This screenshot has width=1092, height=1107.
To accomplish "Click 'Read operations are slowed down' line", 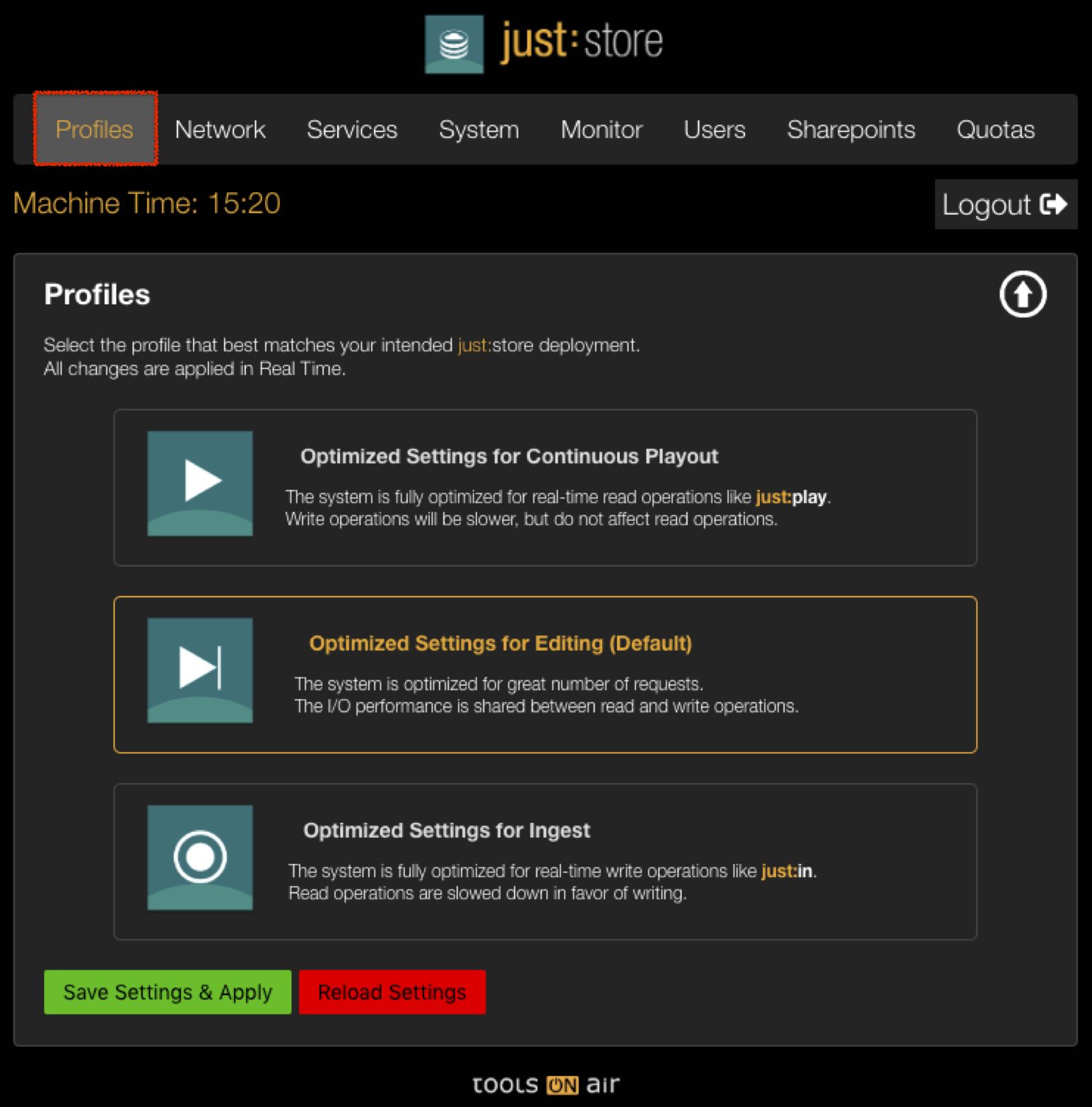I will tap(488, 894).
